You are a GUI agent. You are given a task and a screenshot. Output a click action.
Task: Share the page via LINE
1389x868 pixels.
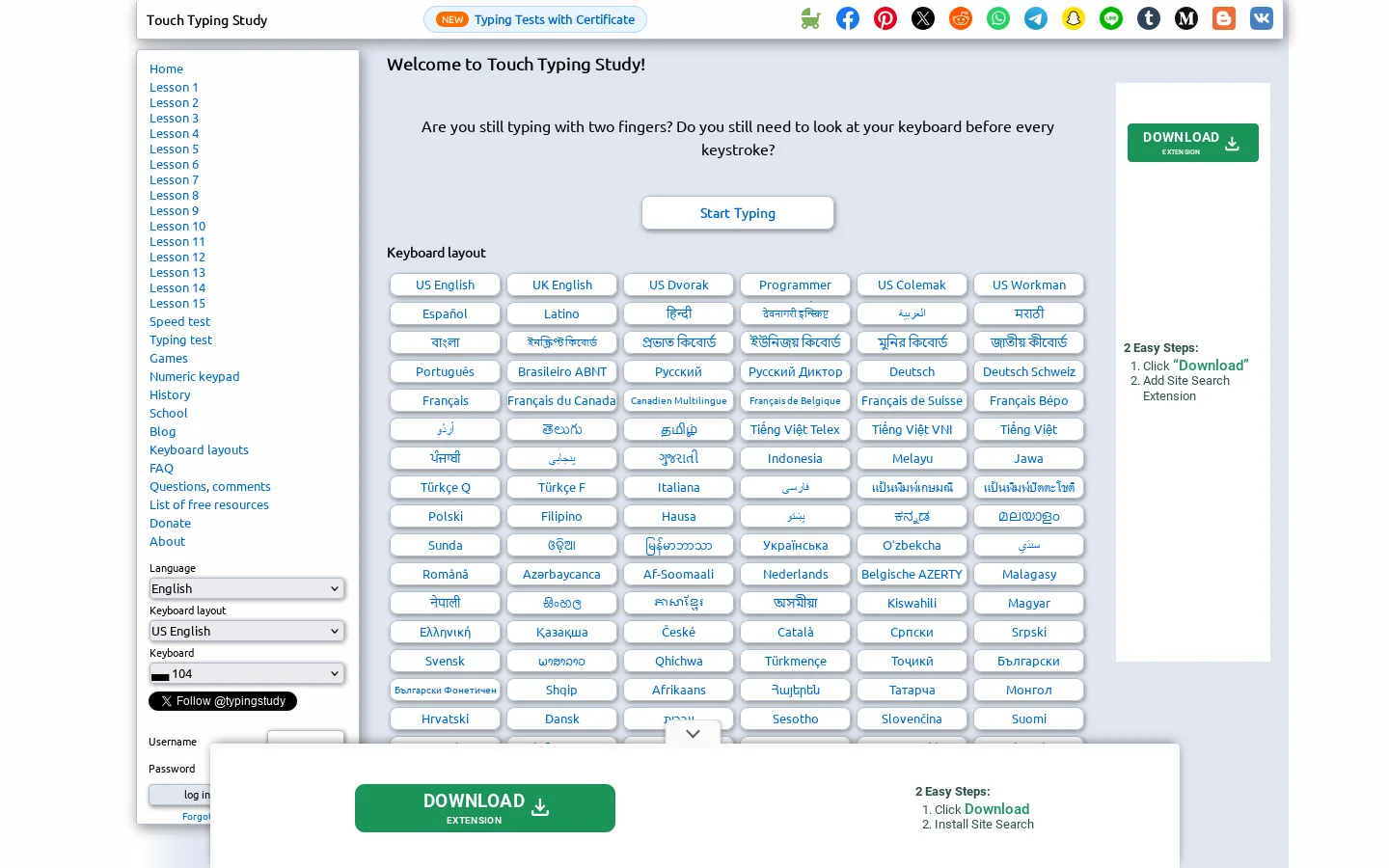click(x=1111, y=18)
